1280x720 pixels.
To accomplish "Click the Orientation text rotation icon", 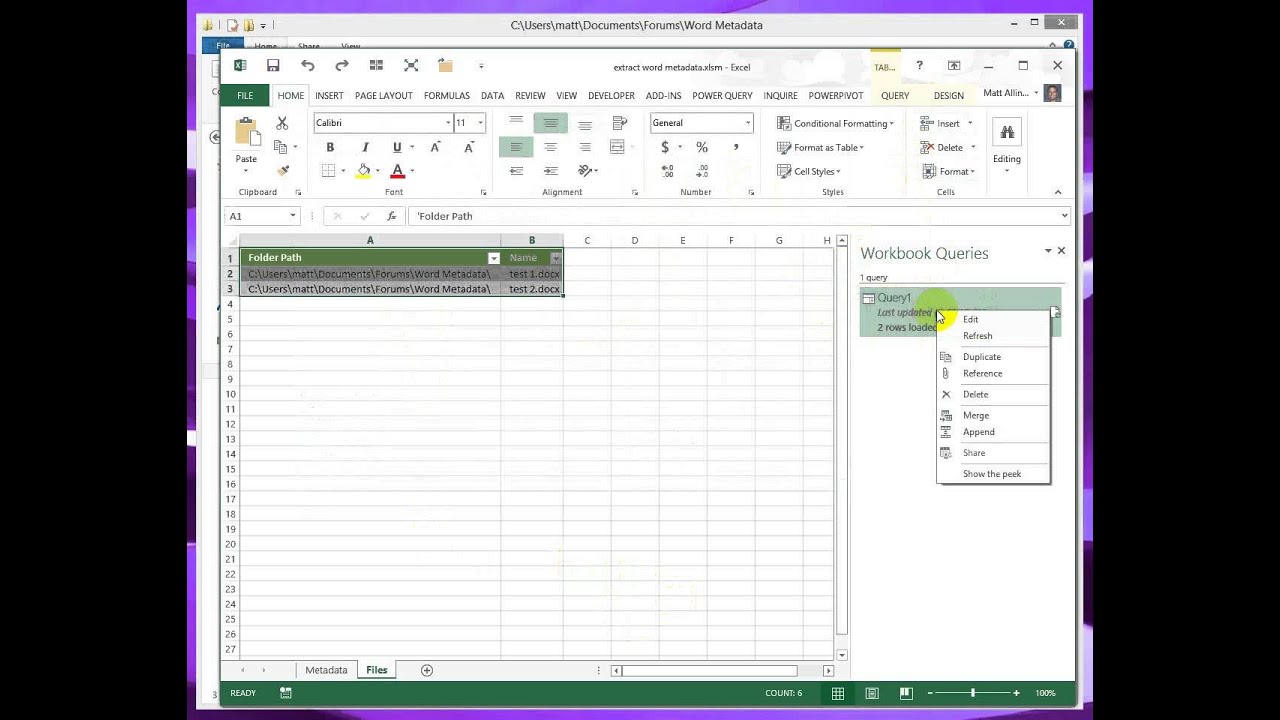I will click(585, 171).
